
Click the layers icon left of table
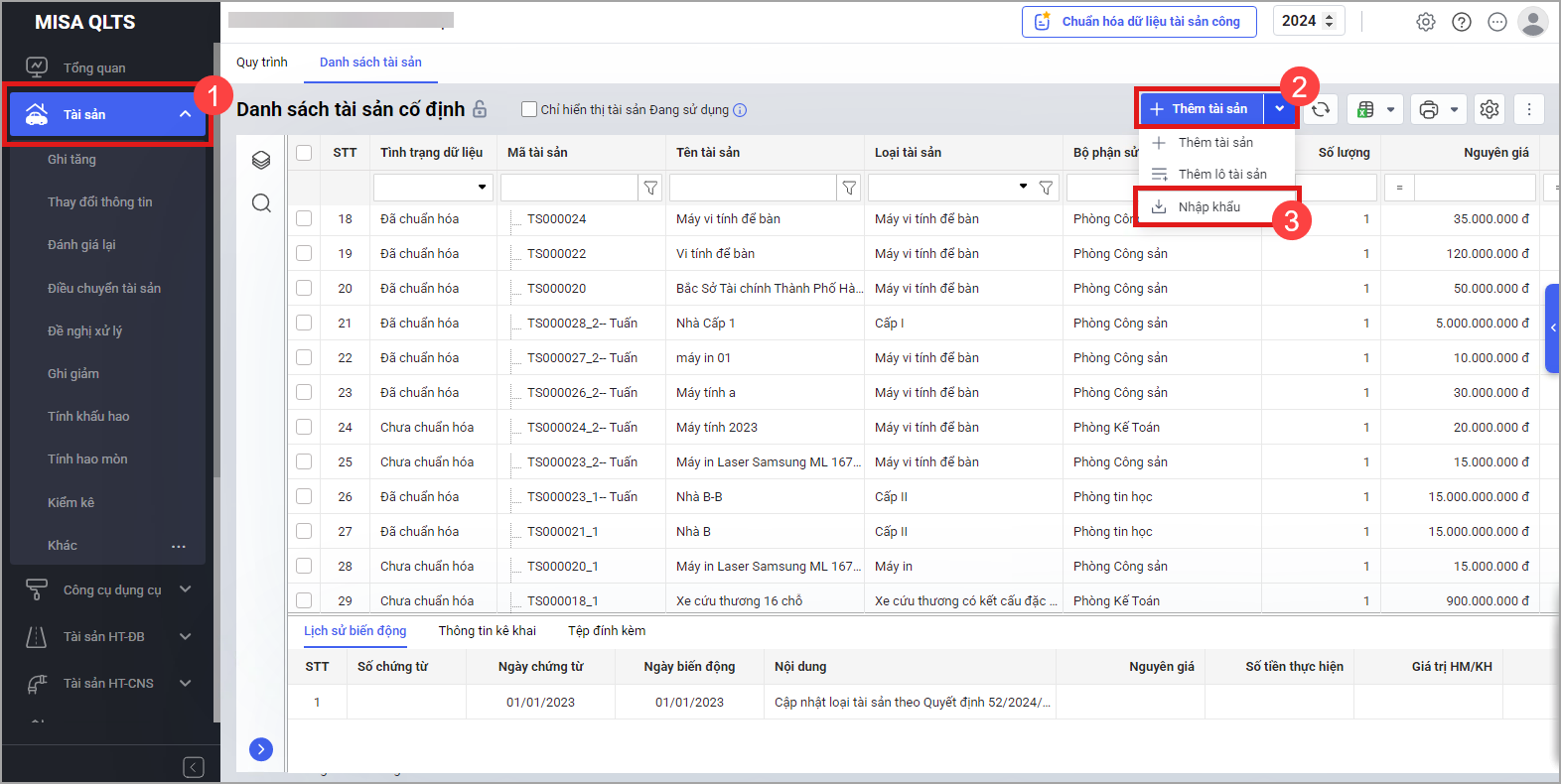tap(261, 160)
